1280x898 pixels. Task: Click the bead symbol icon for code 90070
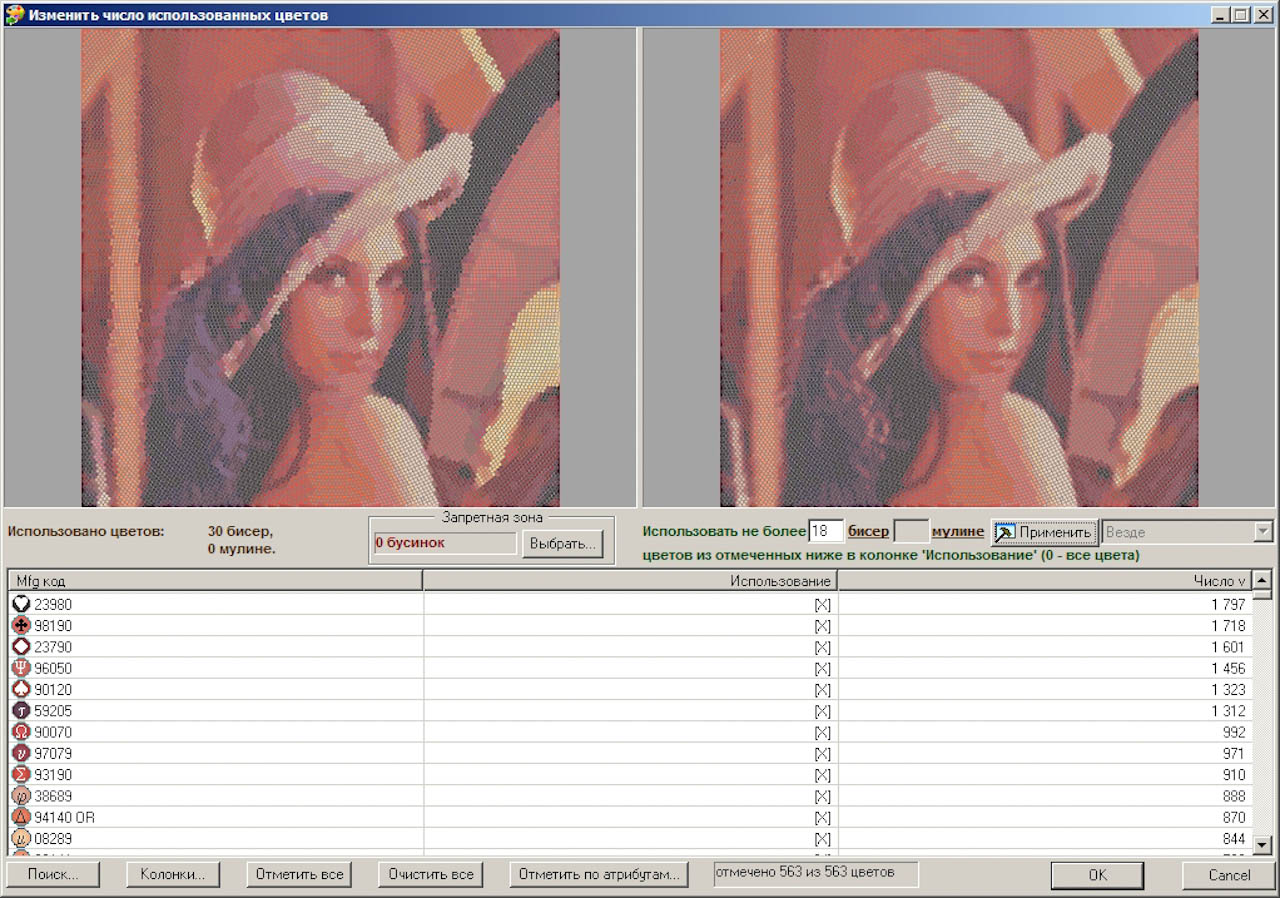click(x=22, y=732)
